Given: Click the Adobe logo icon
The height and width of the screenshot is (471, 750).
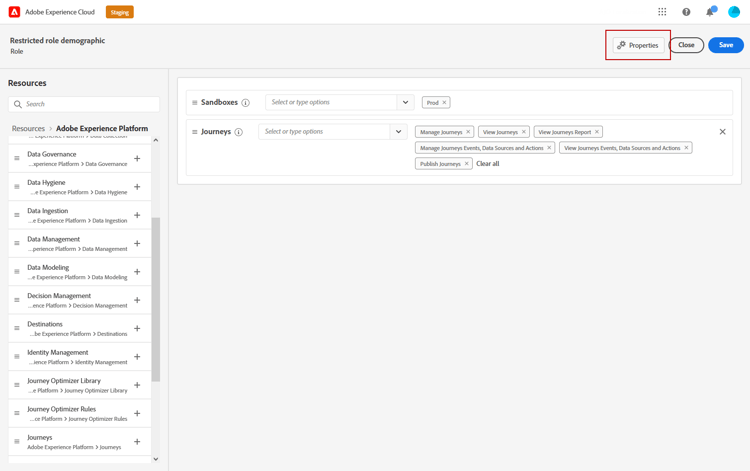Looking at the screenshot, I should 14,12.
